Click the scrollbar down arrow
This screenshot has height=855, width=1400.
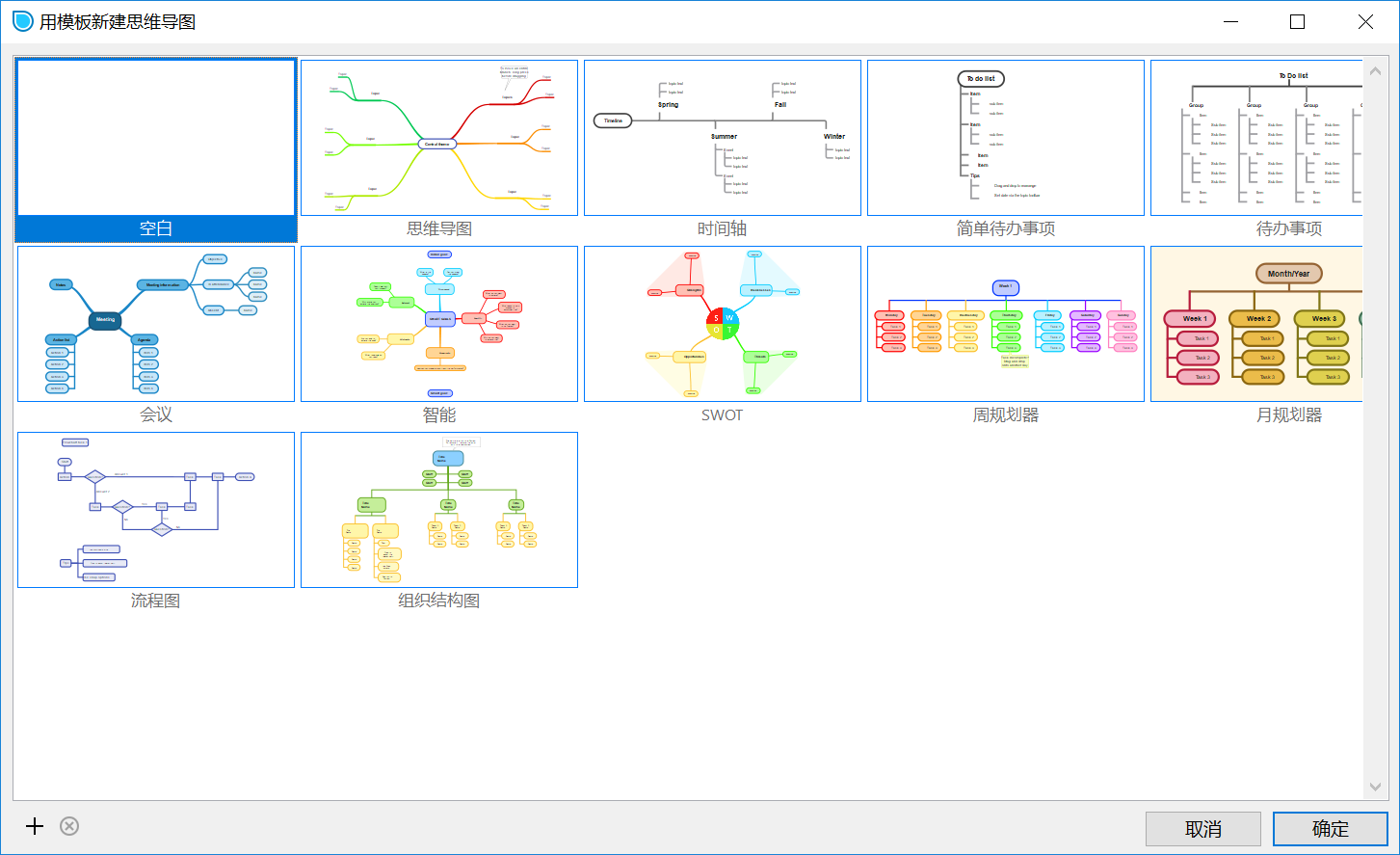[1375, 788]
